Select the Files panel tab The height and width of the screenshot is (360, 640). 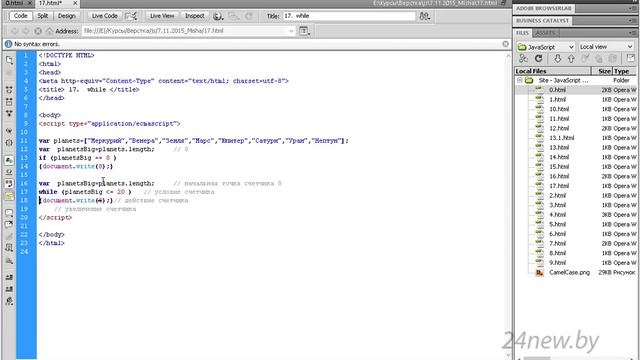(x=522, y=33)
